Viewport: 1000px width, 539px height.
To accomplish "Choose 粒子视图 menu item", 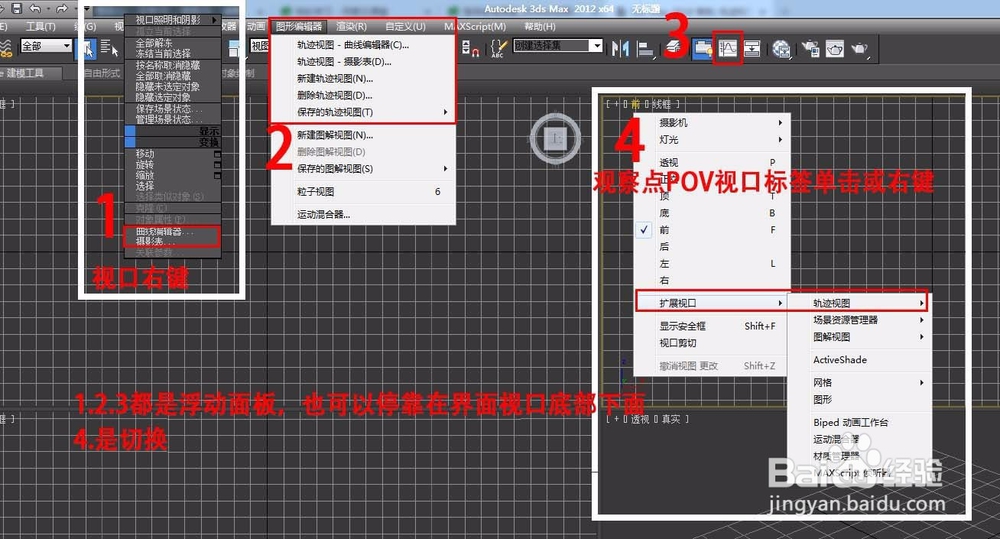I will tap(363, 191).
